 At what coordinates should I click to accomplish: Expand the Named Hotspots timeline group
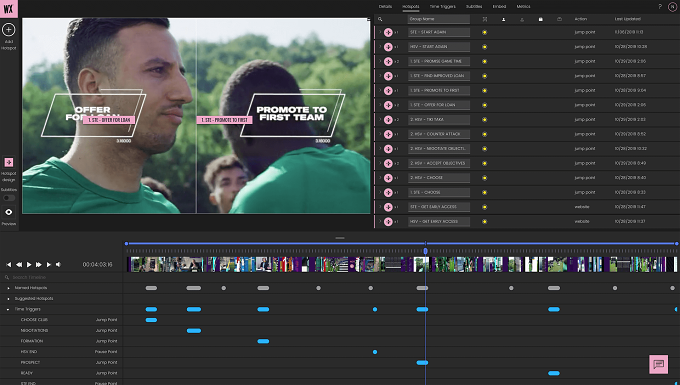point(8,288)
